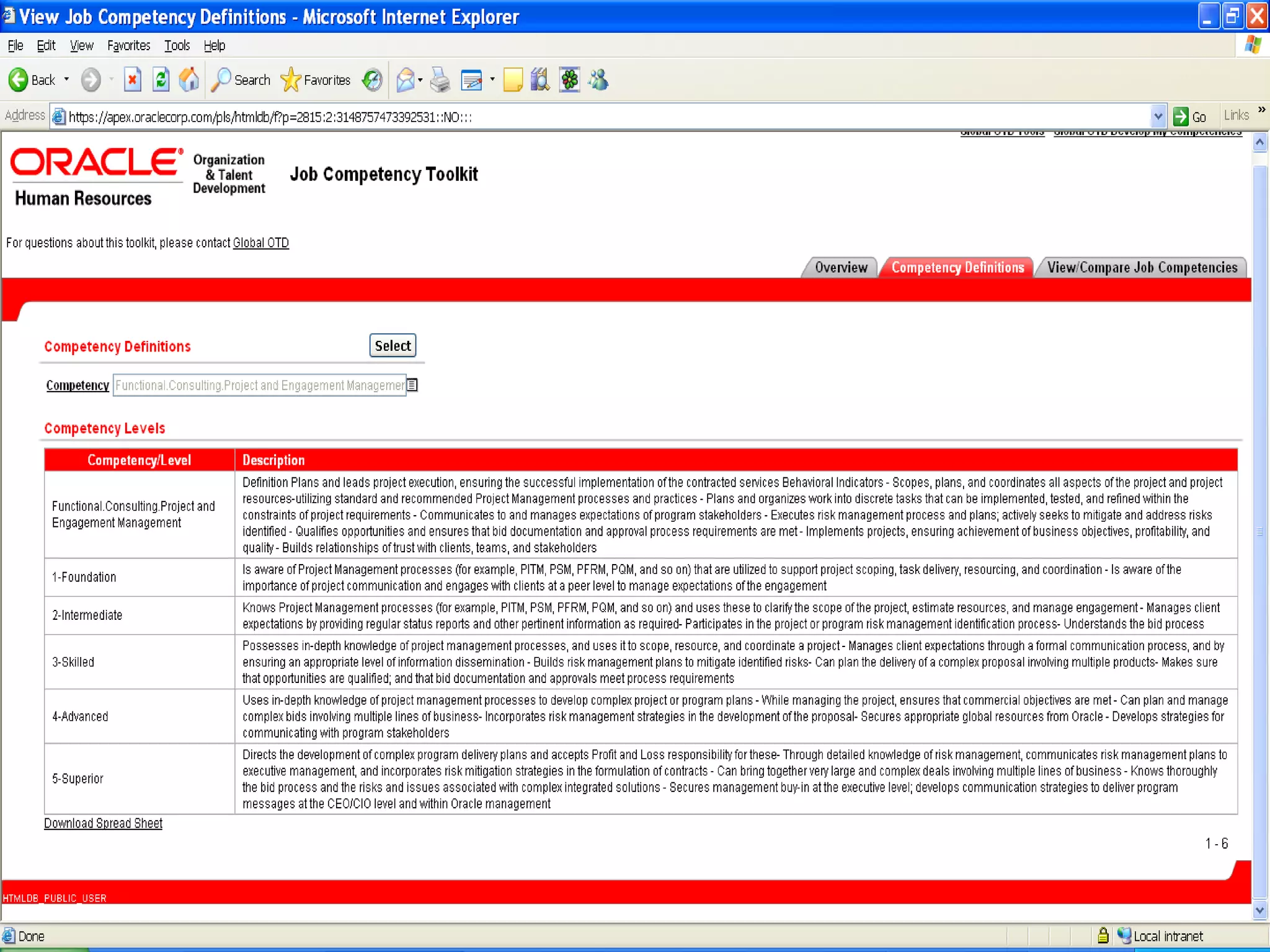Open the Back button history dropdown arrow

click(66, 80)
